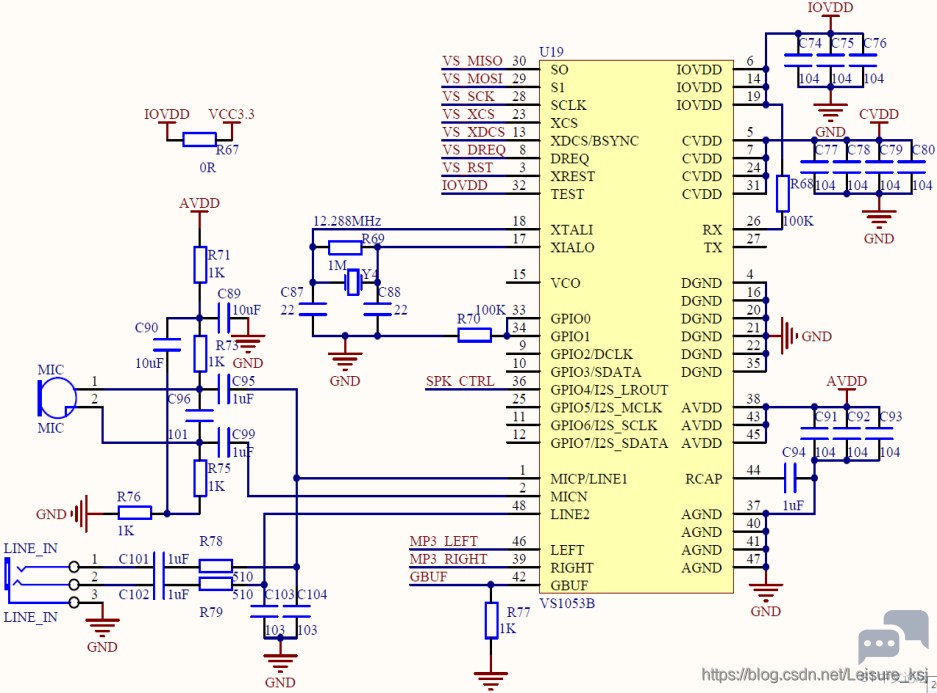The height and width of the screenshot is (693, 937).
Task: Select the GPIO4/I2S_LROUT pin name
Action: (x=609, y=390)
